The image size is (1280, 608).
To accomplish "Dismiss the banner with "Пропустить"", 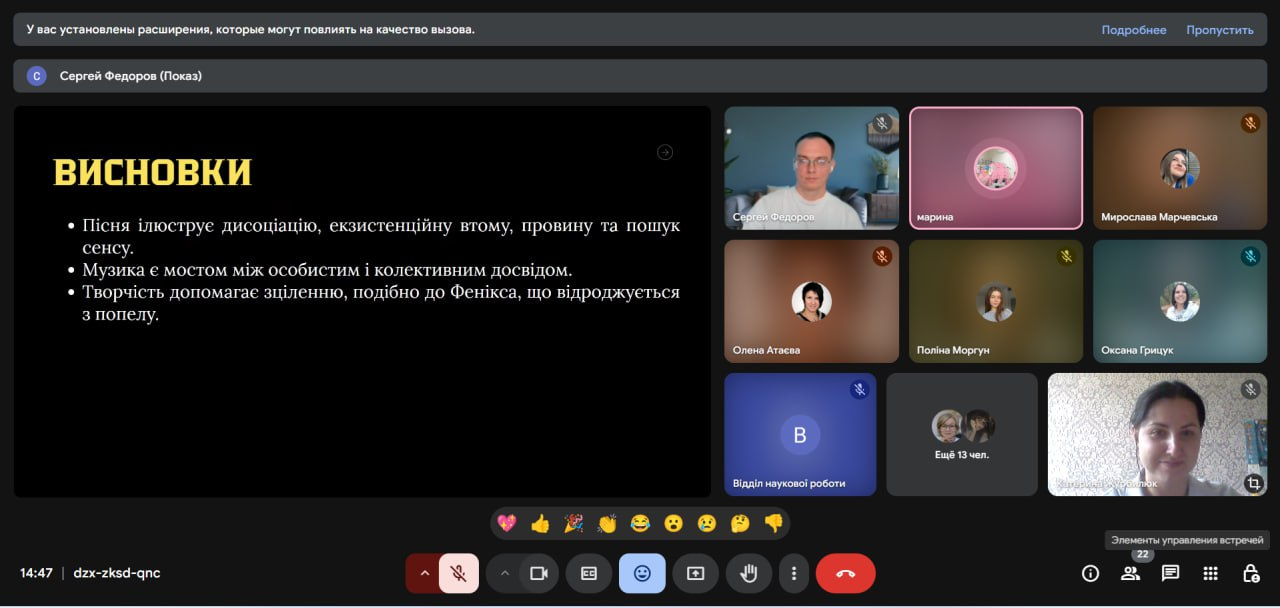I will (x=1219, y=30).
